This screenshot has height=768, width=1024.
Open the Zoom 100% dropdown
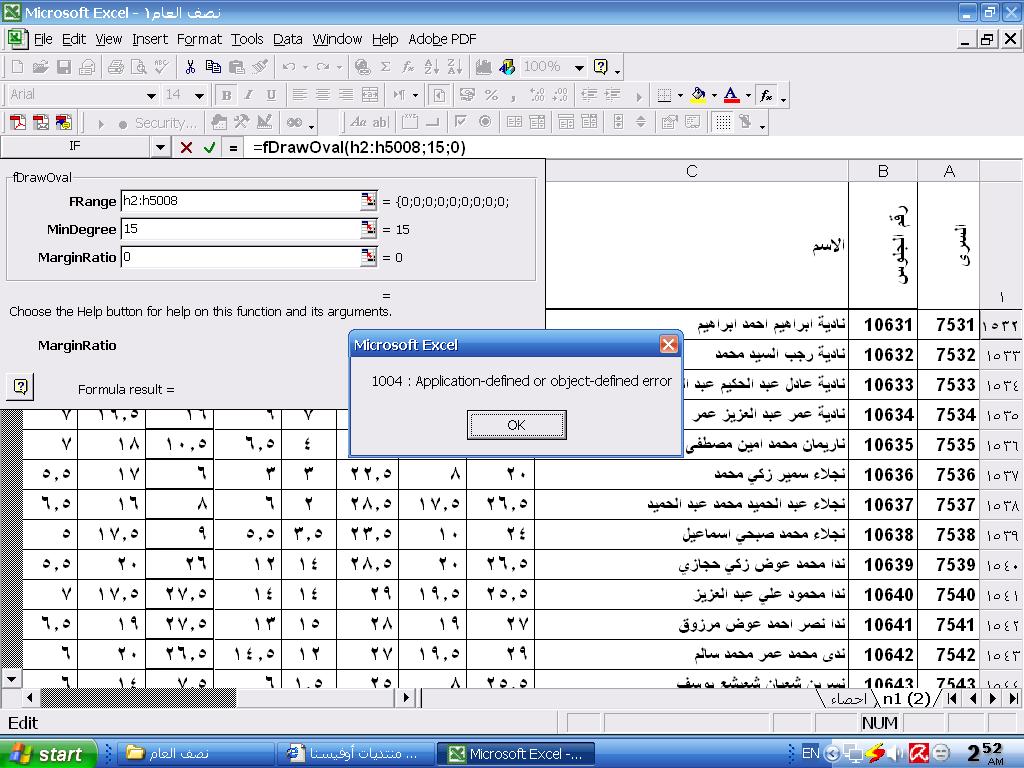coord(579,67)
